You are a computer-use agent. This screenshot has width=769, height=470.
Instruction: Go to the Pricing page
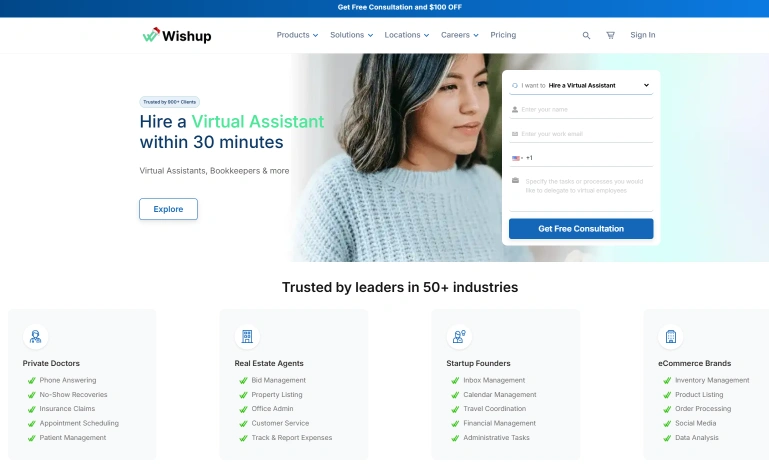click(503, 35)
